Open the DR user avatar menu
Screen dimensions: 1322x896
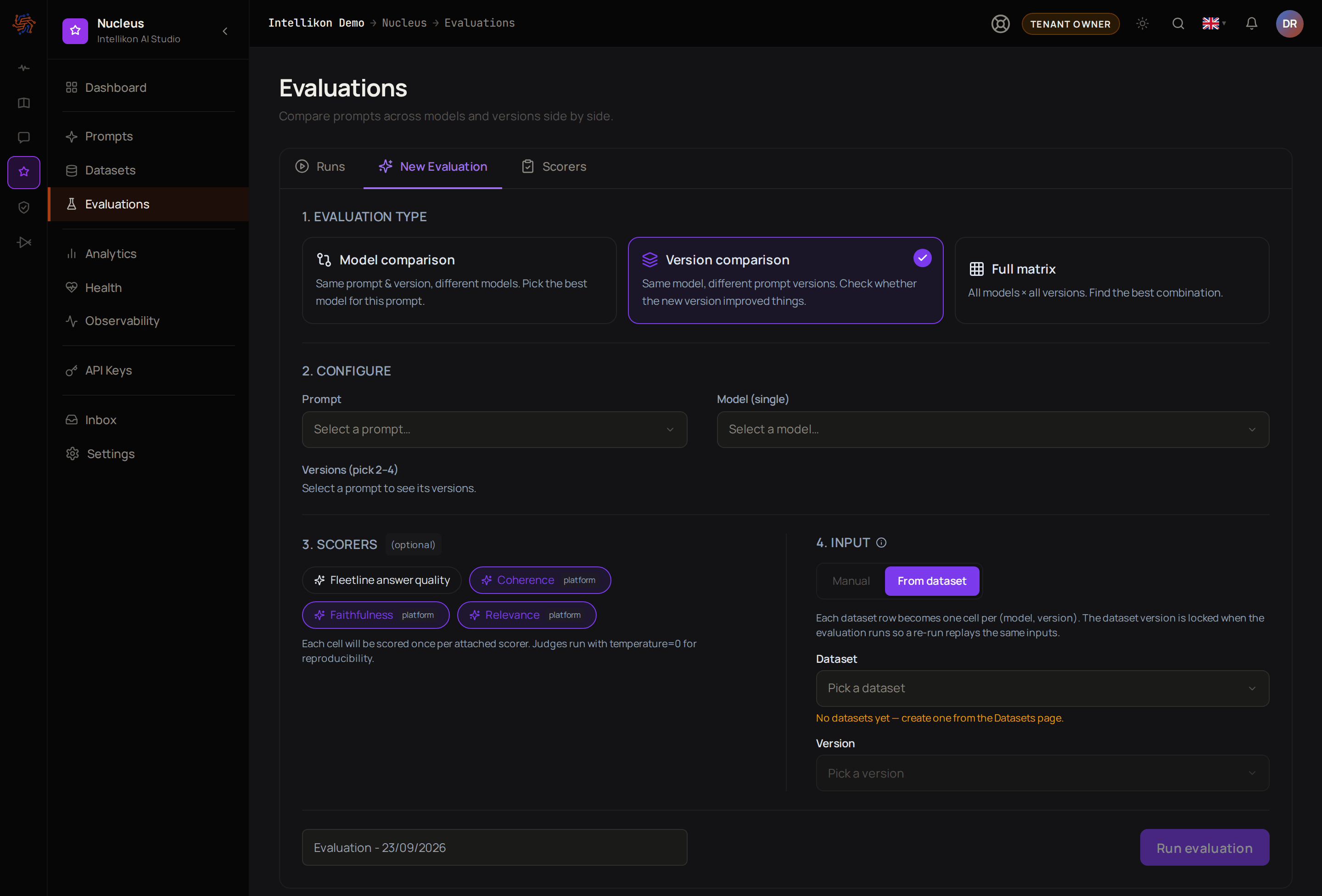1289,24
